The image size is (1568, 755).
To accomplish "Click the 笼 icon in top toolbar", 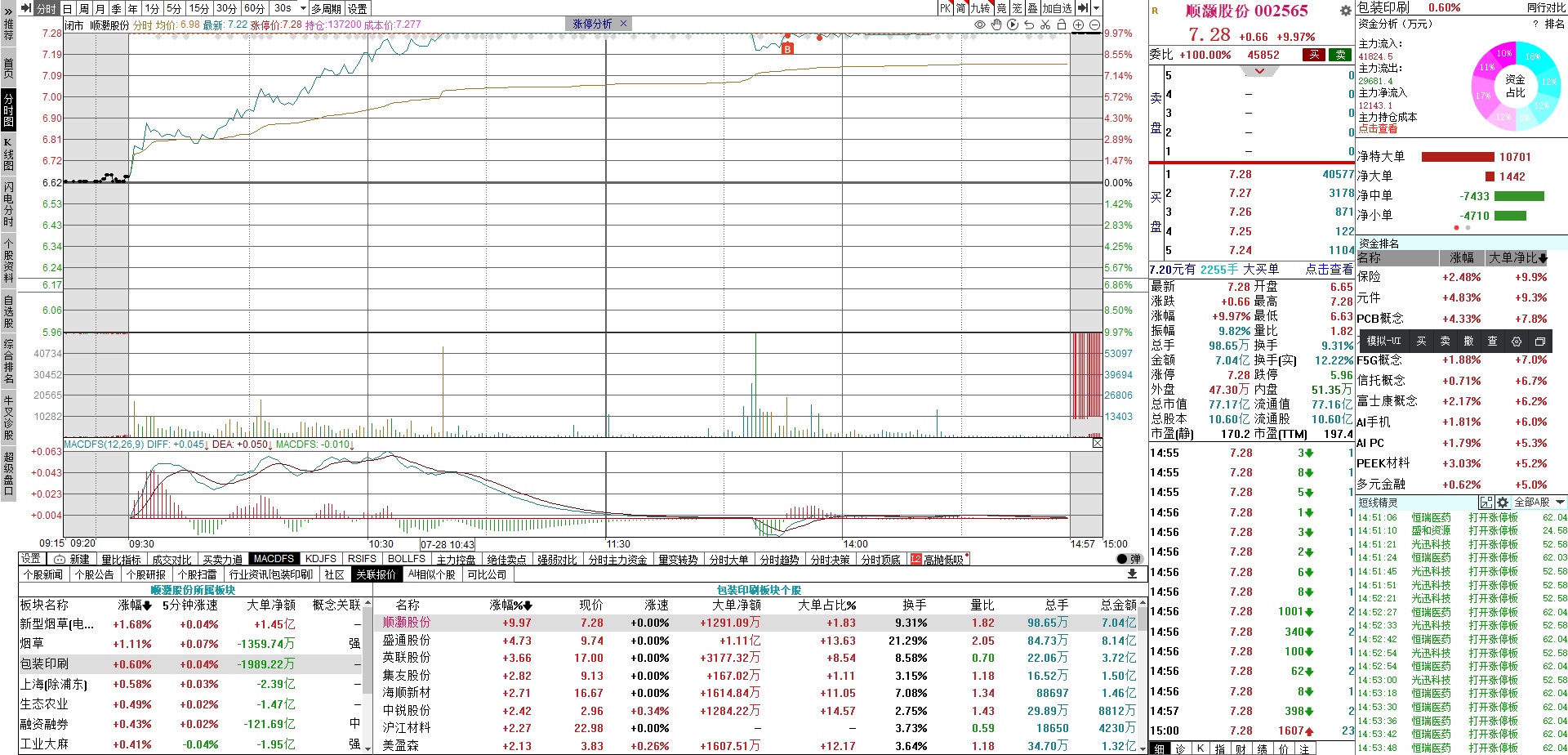I will 1018,8.
